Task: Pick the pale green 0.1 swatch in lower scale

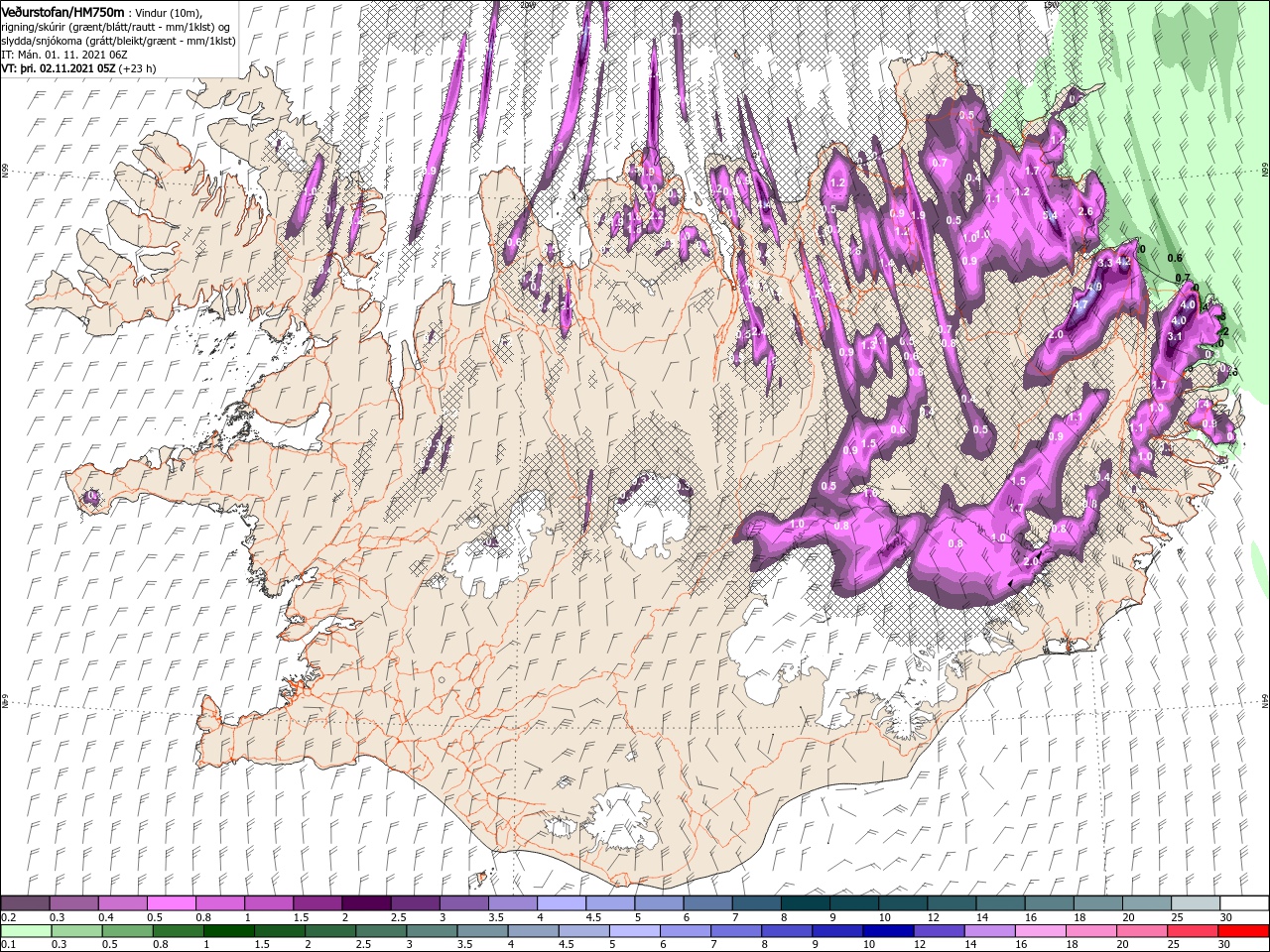Action: click(x=26, y=931)
